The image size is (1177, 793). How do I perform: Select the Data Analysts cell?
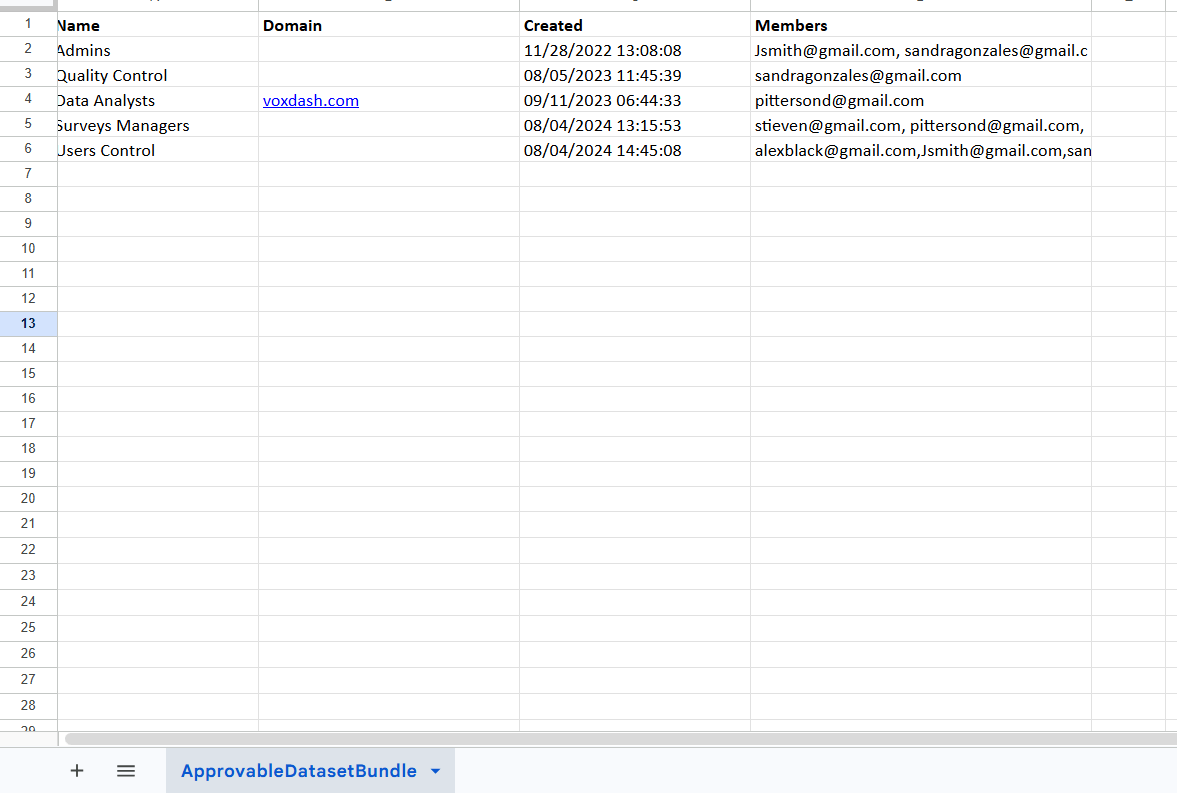(x=158, y=101)
